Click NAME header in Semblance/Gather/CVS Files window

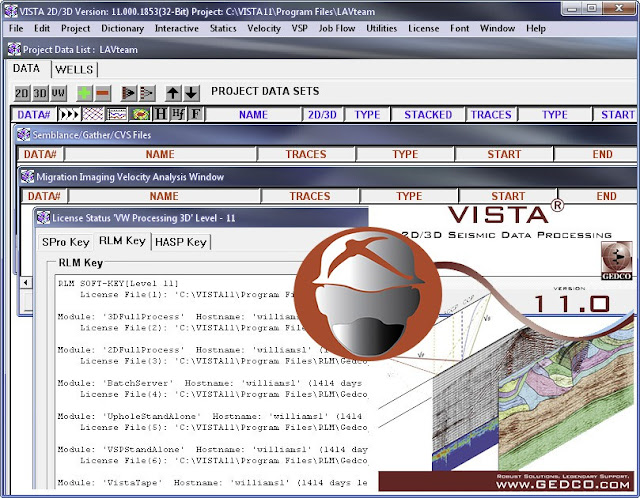(x=160, y=154)
